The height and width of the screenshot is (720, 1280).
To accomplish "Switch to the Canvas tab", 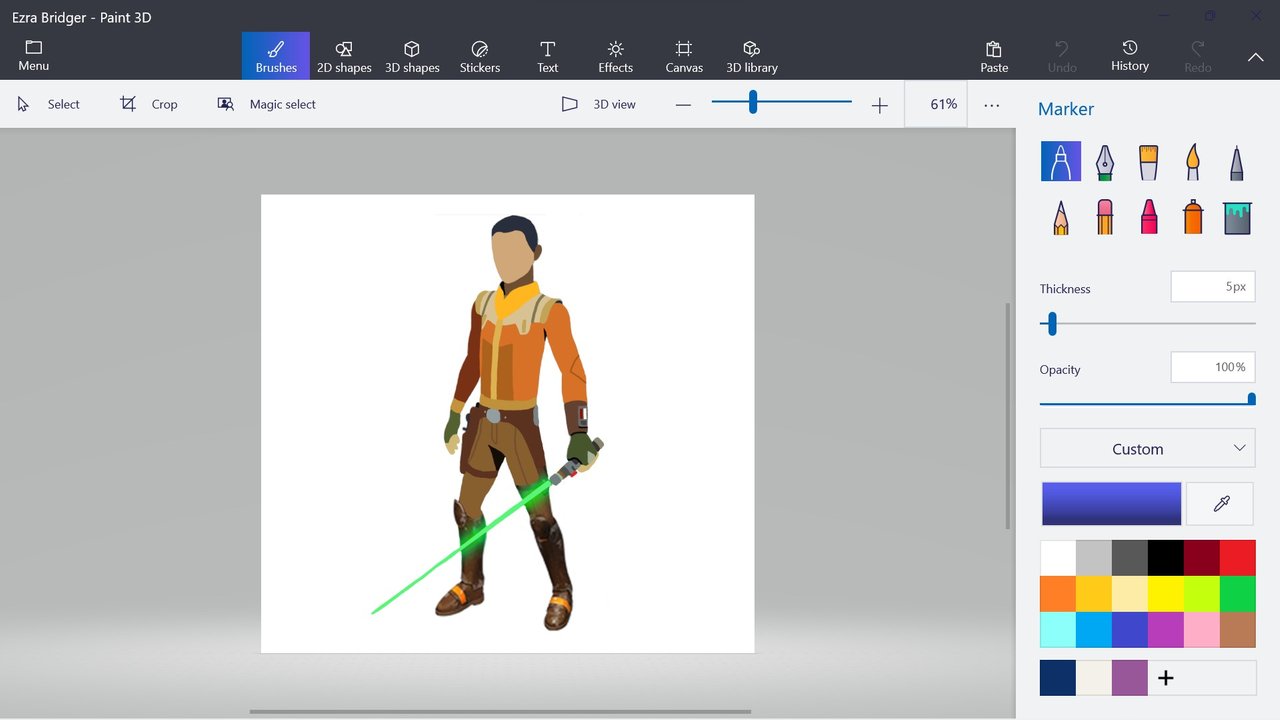I will (684, 56).
